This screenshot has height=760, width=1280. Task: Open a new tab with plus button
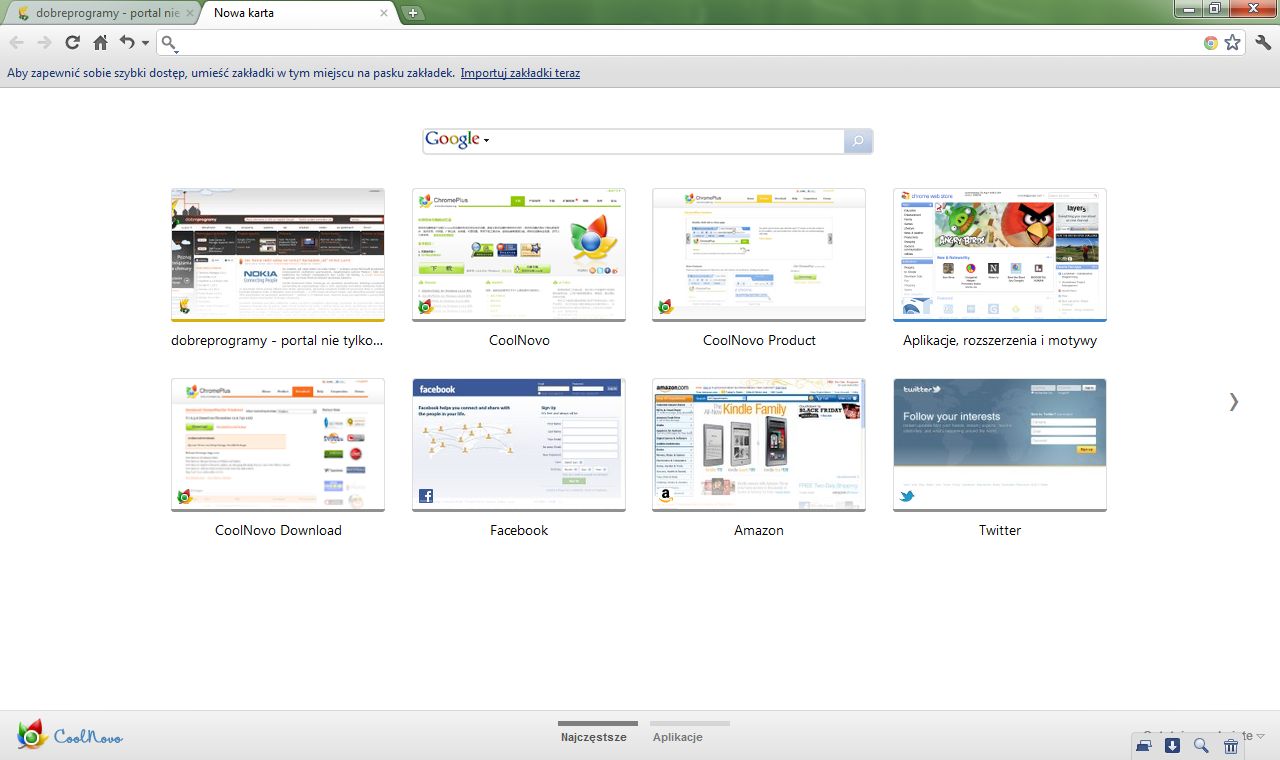(413, 13)
